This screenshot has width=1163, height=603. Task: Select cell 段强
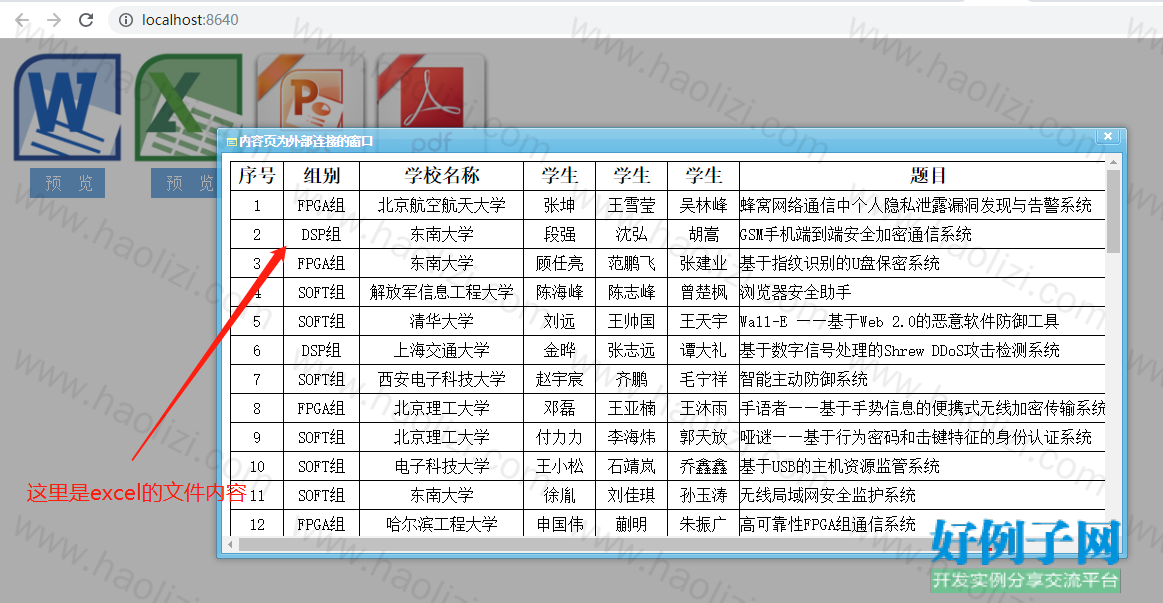(559, 234)
